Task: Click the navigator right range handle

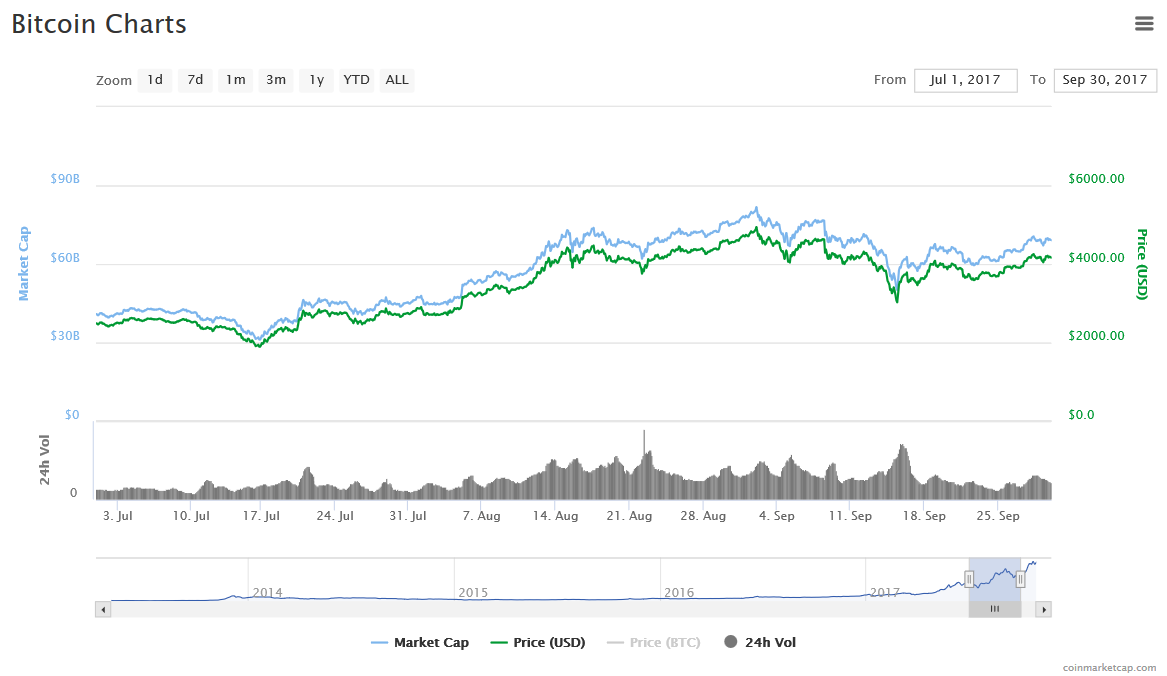Action: tap(1020, 579)
